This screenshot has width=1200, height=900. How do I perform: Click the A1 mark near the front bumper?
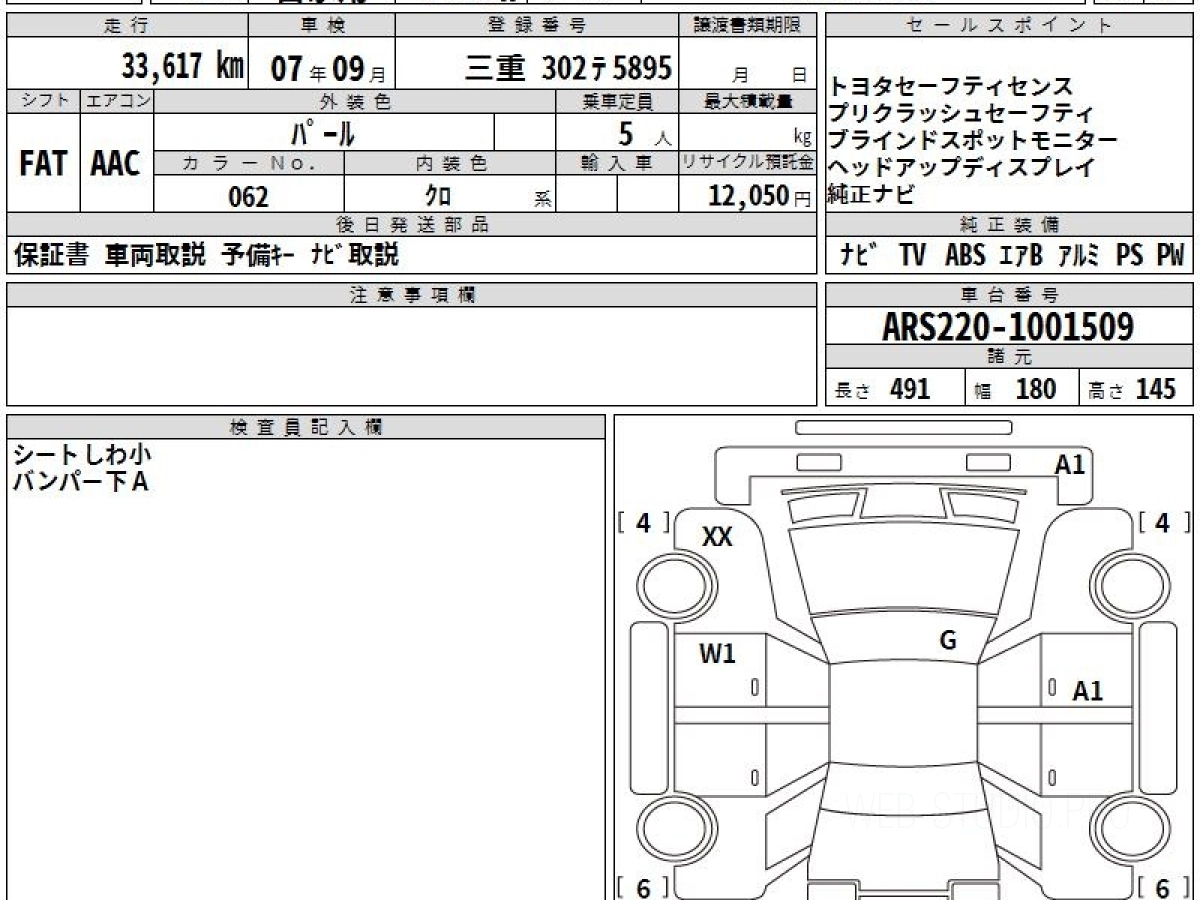(x=1070, y=464)
